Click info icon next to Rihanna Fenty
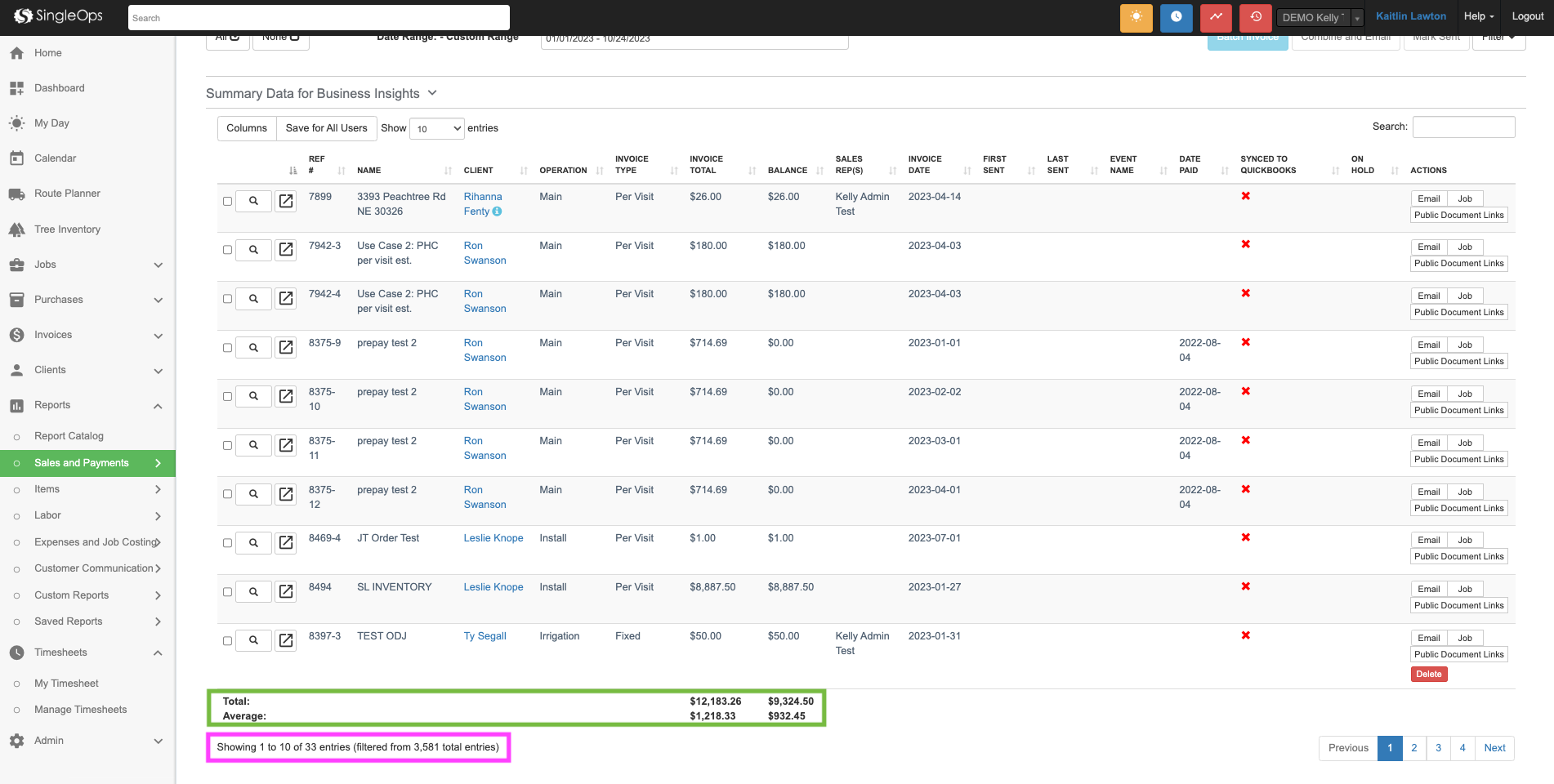This screenshot has height=784, width=1554. [x=497, y=212]
